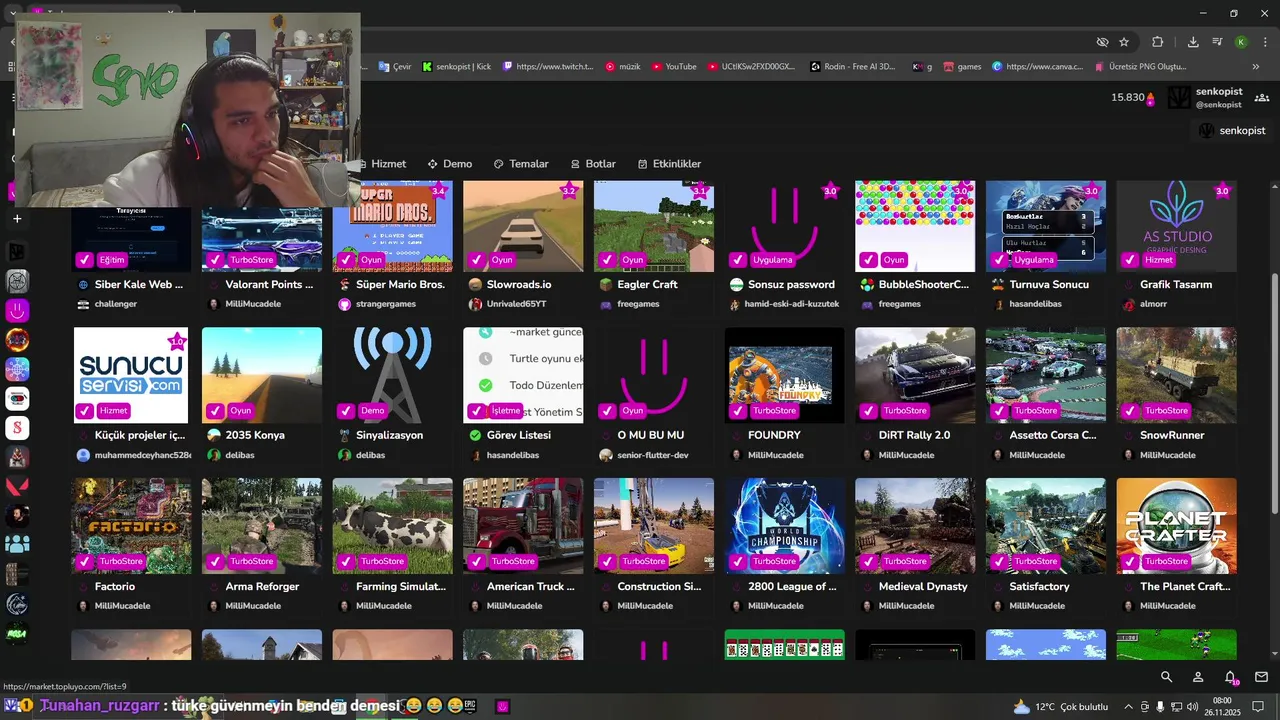Open the BubbleShooter game thumbnail
This screenshot has width=1280, height=720.
coord(915,226)
